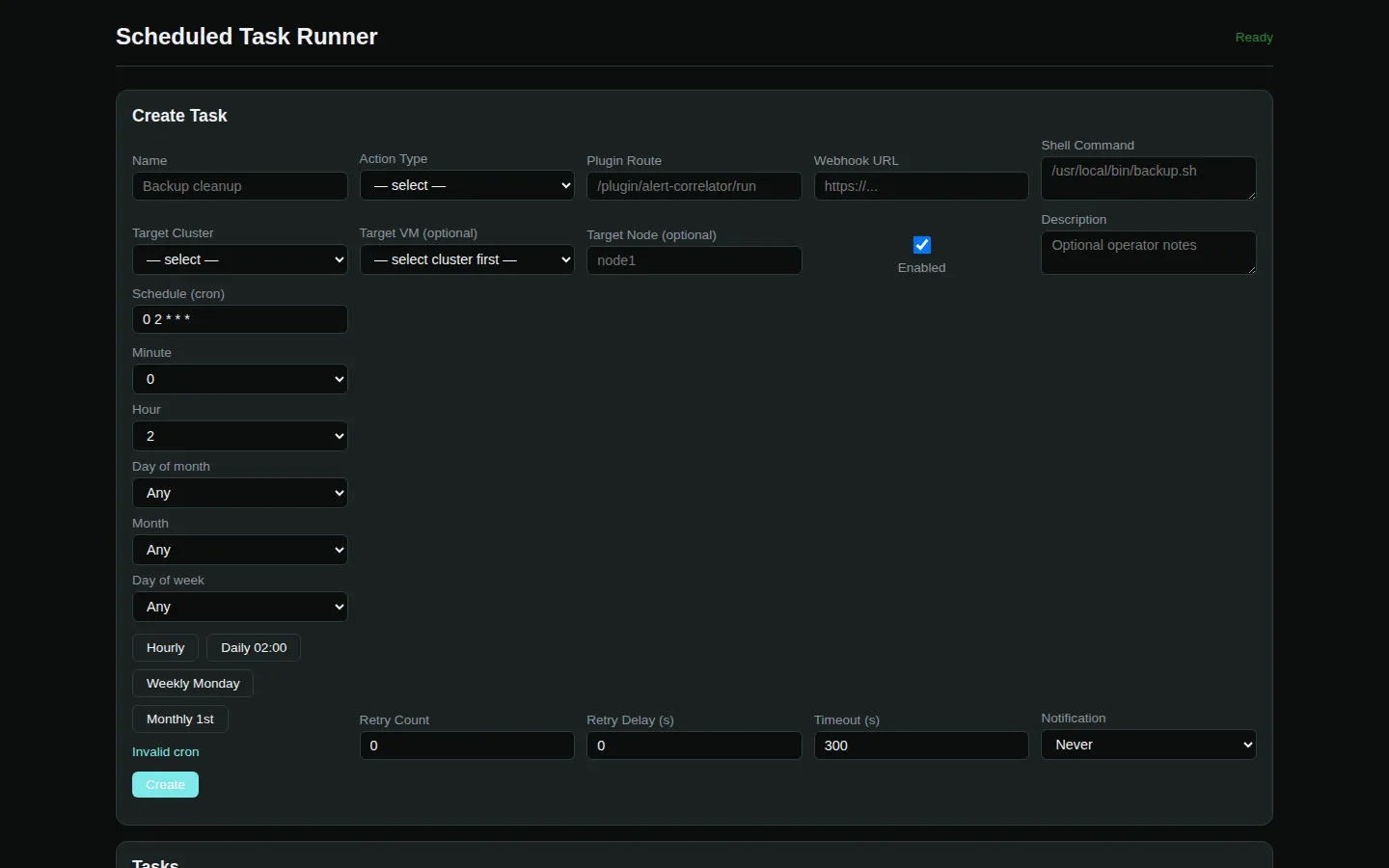The image size is (1389, 868).
Task: Click the Hourly preset button
Action: (x=165, y=648)
